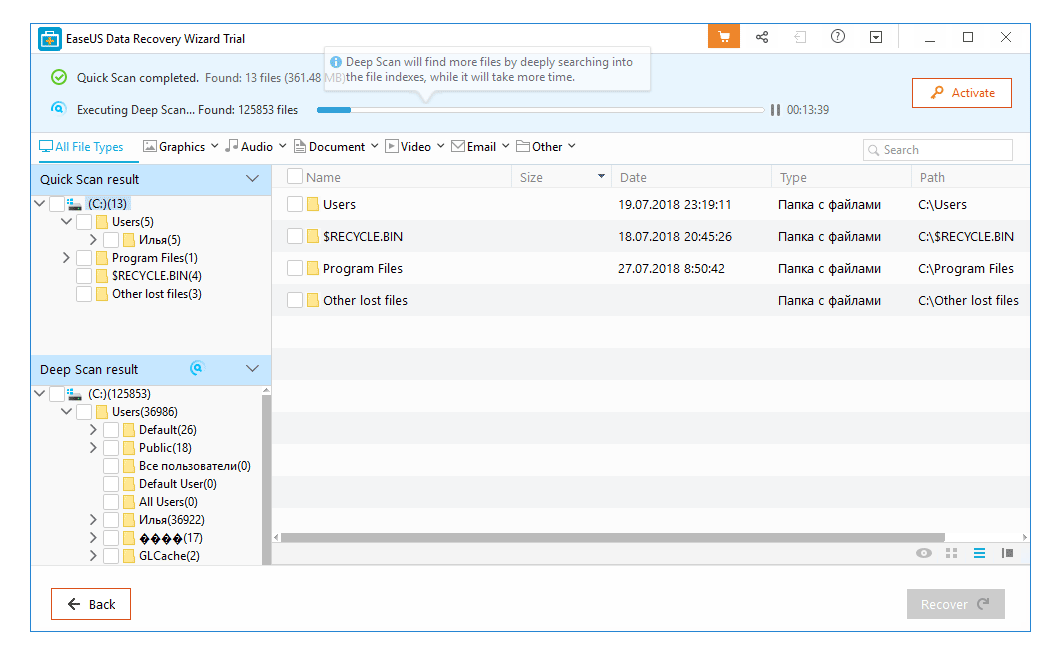Screen dimensions: 1062x665
Task: Pause the deep scan
Action: (x=776, y=110)
